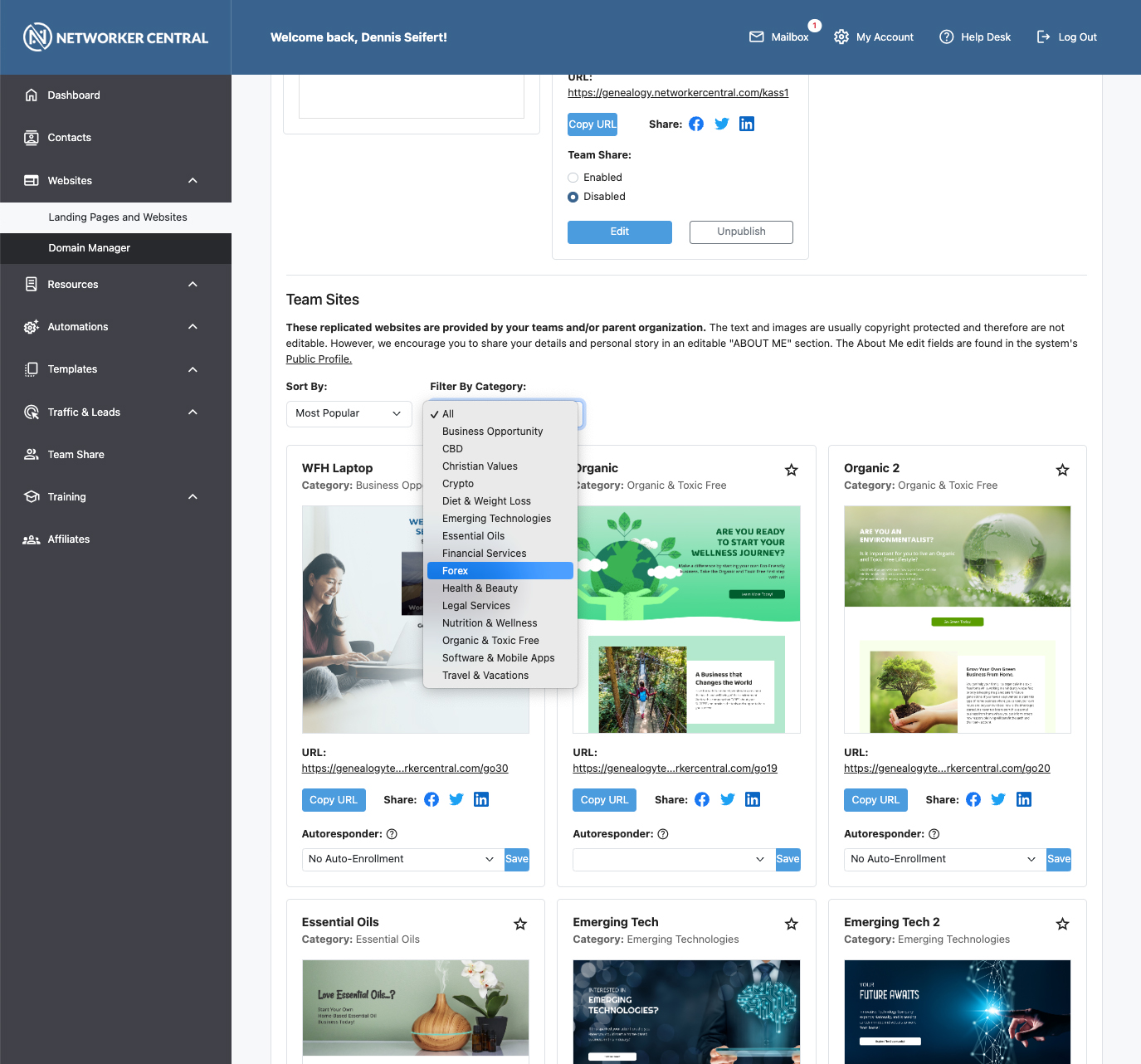This screenshot has height=1064, width=1141.
Task: Open the Sort By Most Popular dropdown
Action: point(349,413)
